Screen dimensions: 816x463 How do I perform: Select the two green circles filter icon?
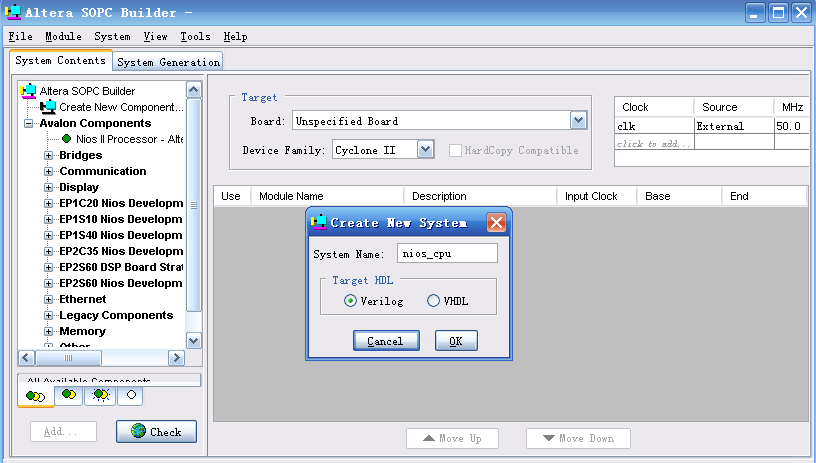(69, 394)
